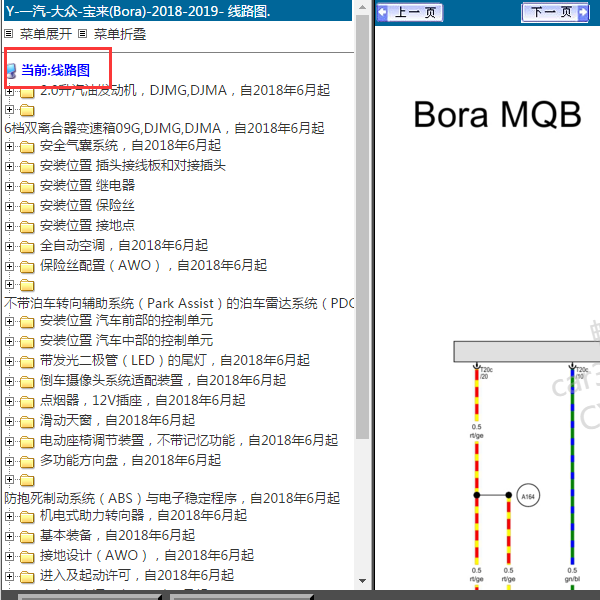The image size is (600, 600).
Task: Expand the 保险丝配置（AWO）node
Action: pos(9,266)
